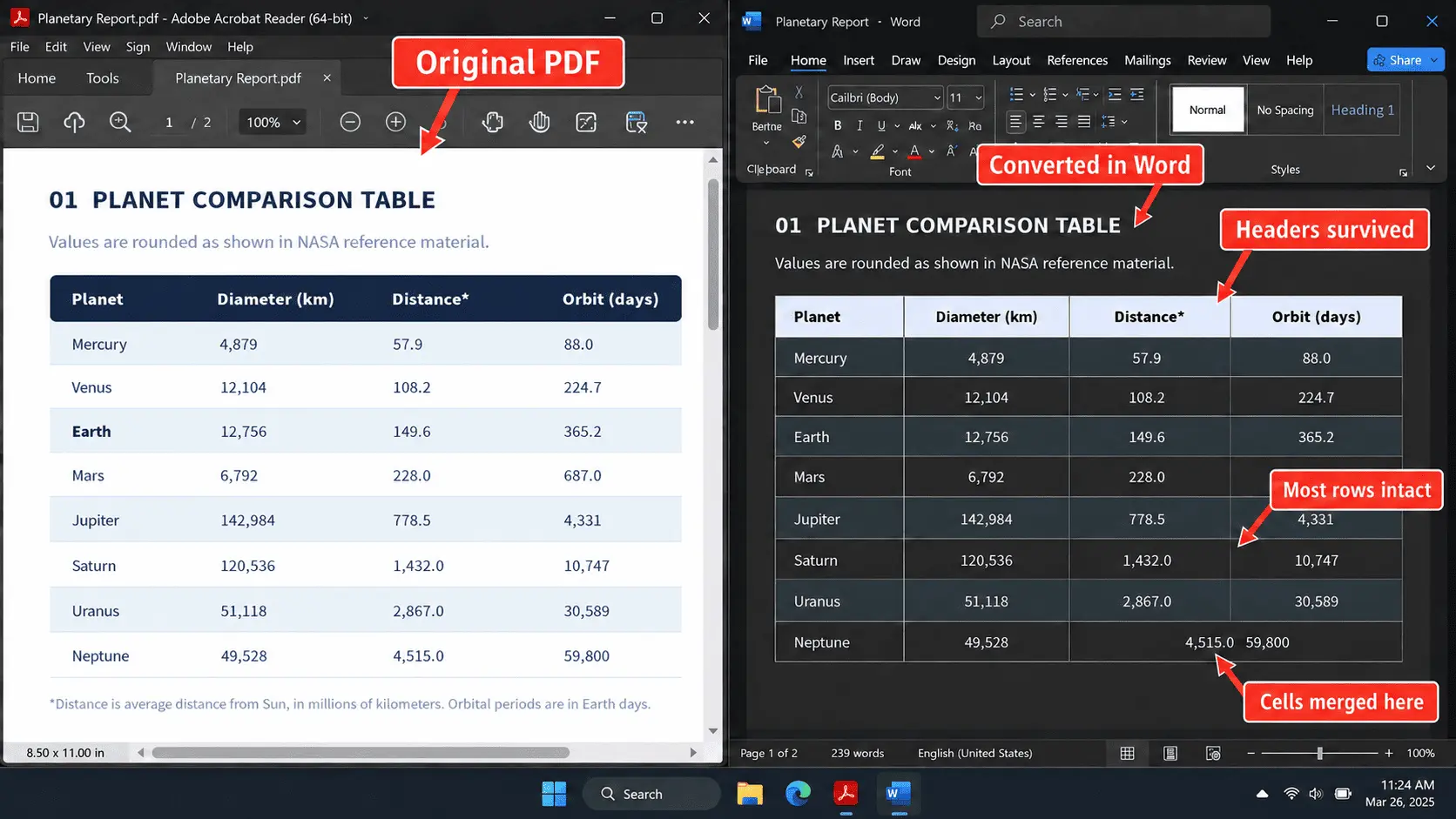The height and width of the screenshot is (819, 1456).
Task: Open the Layout tab in Word
Action: click(1011, 60)
